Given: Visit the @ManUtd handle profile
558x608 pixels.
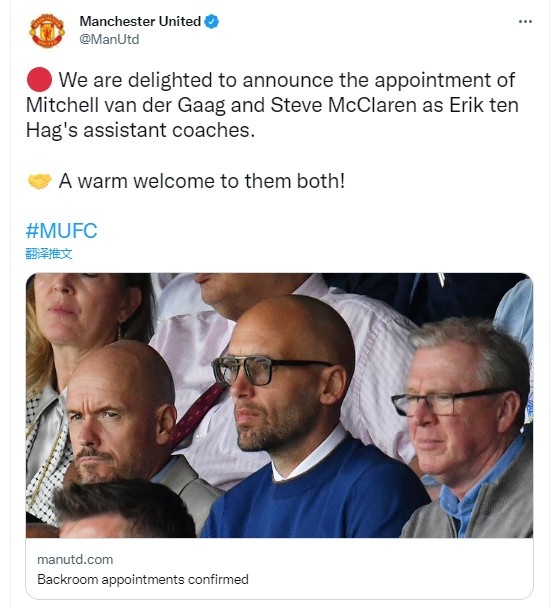Looking at the screenshot, I should pyautogui.click(x=109, y=39).
